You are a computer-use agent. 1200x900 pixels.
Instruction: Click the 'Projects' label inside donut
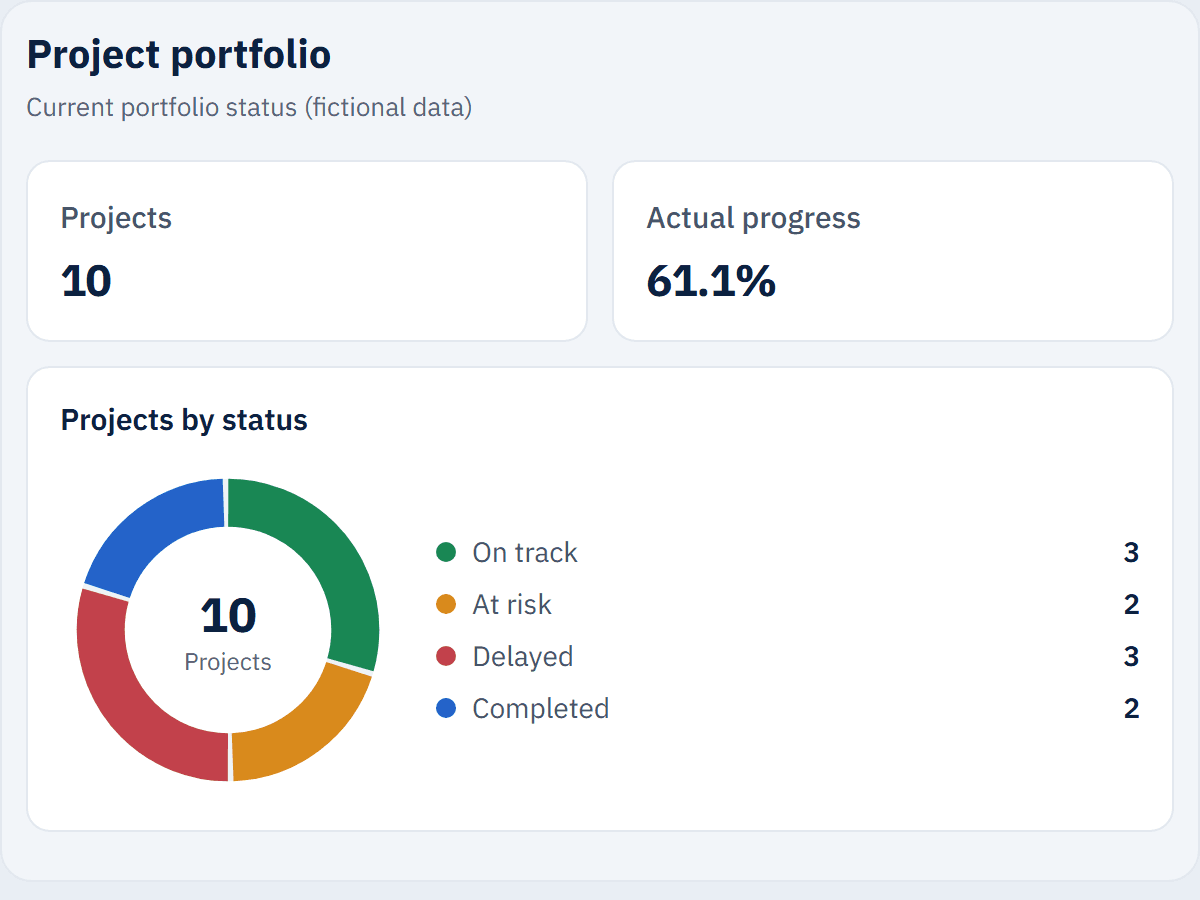tap(228, 662)
